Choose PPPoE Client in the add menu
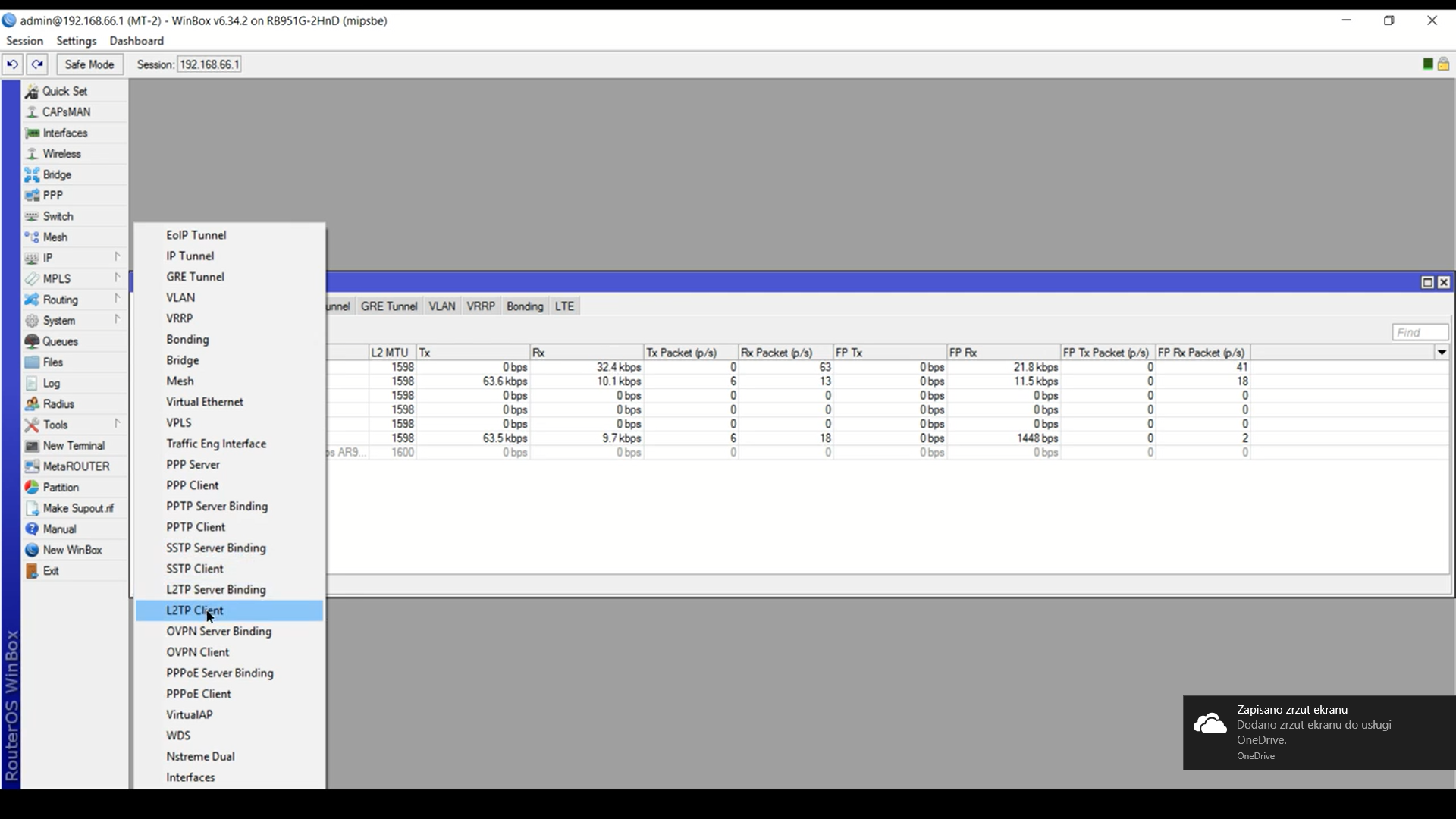Screen dimensions: 1456x819 click(x=229, y=694)
